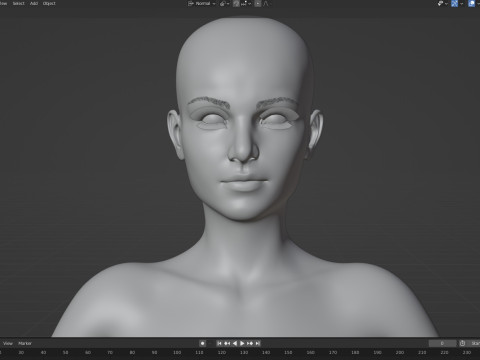Open the Add menu in viewport header
The width and height of the screenshot is (480, 360).
click(34, 3)
